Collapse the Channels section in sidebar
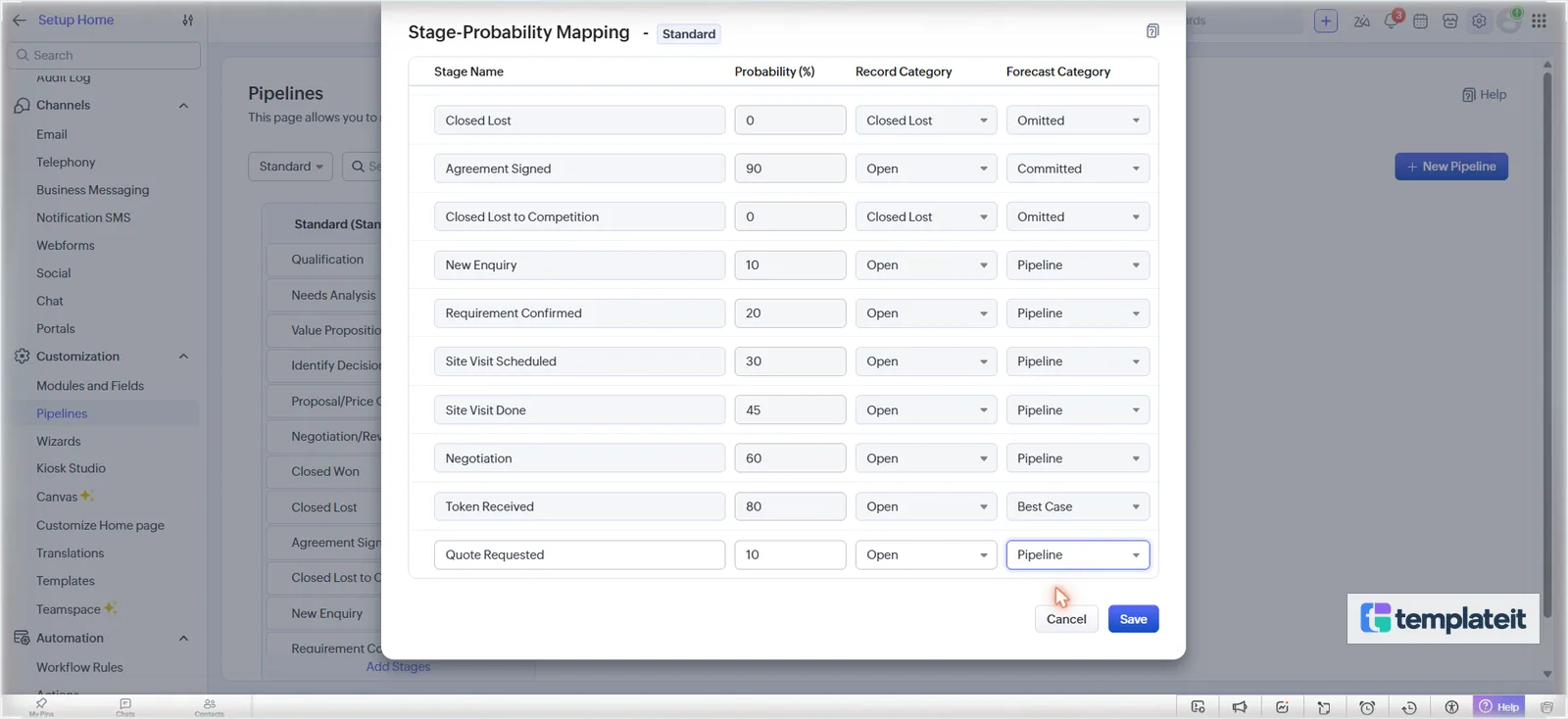This screenshot has height=719, width=1568. click(x=183, y=106)
